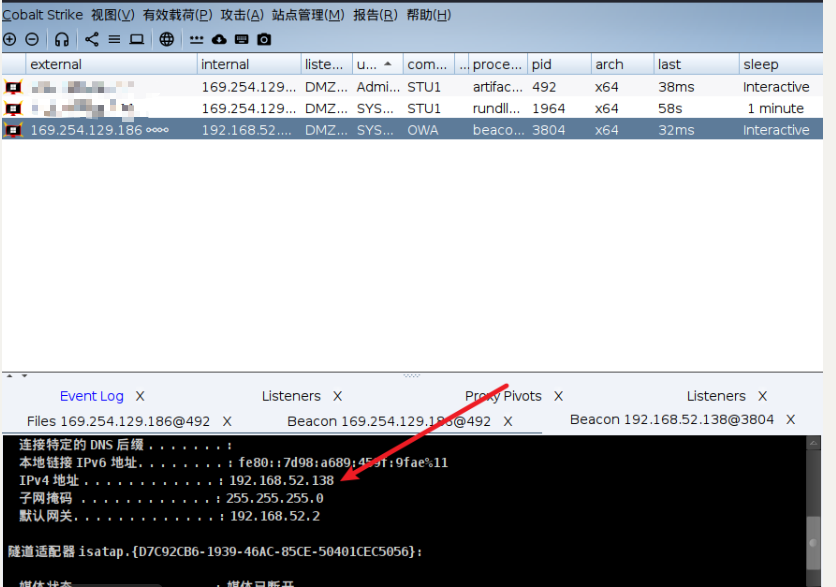The width and height of the screenshot is (836, 587).
Task: Sort by the arch column header
Action: click(622, 65)
